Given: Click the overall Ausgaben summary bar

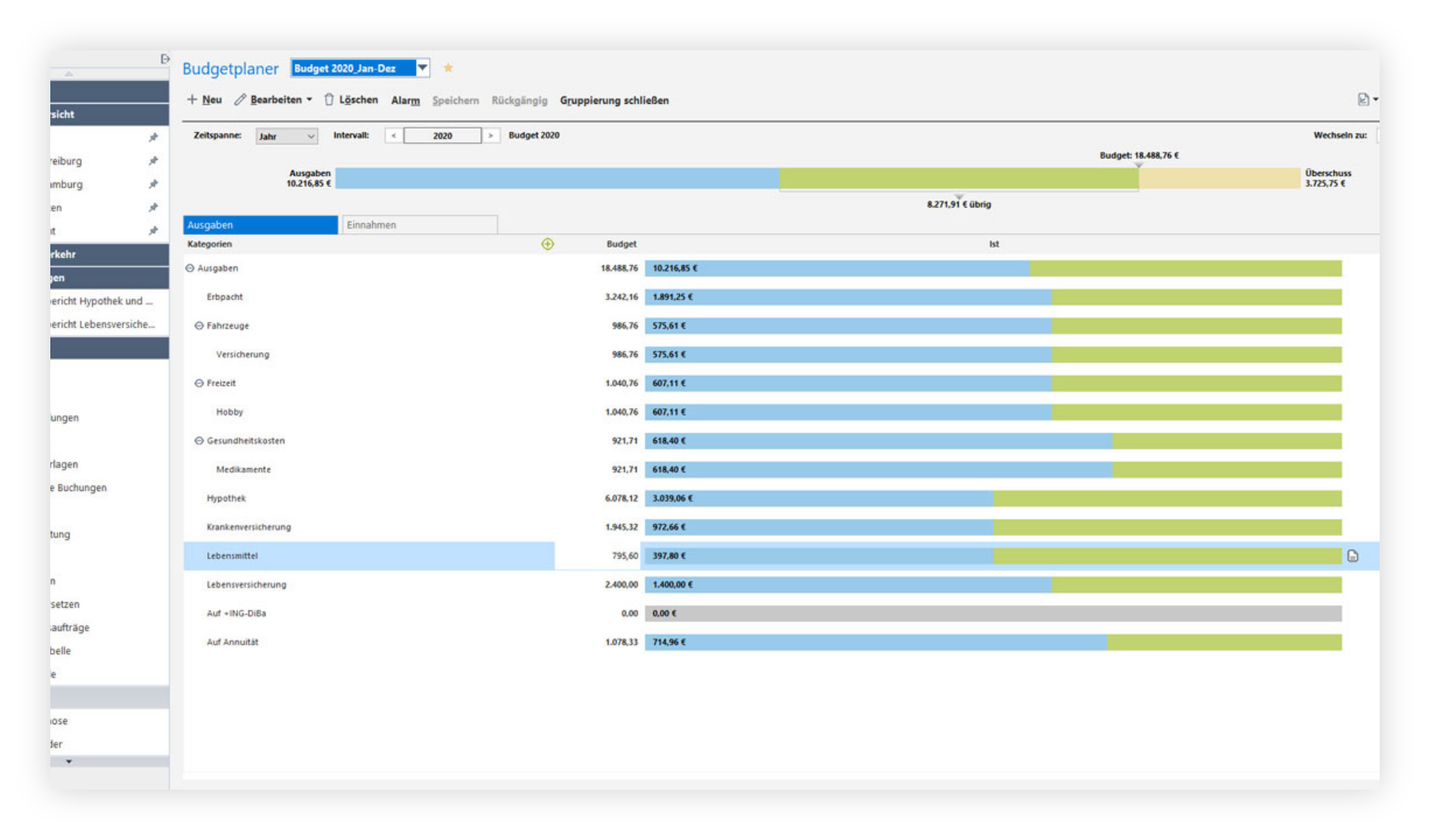Looking at the screenshot, I should [817, 178].
